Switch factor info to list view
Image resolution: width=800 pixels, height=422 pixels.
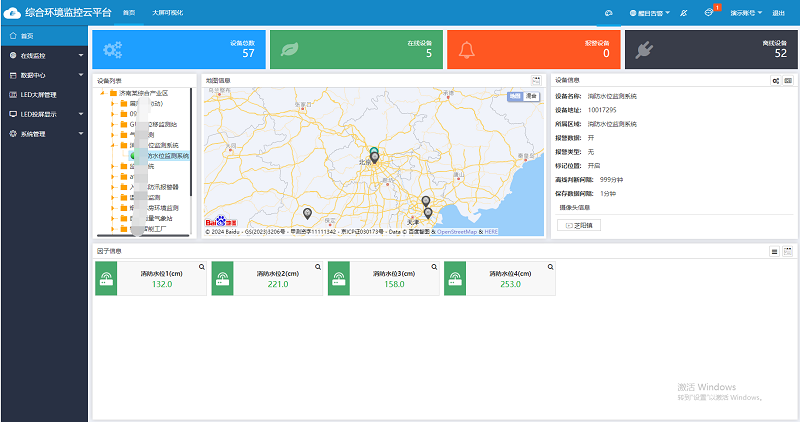[x=774, y=251]
